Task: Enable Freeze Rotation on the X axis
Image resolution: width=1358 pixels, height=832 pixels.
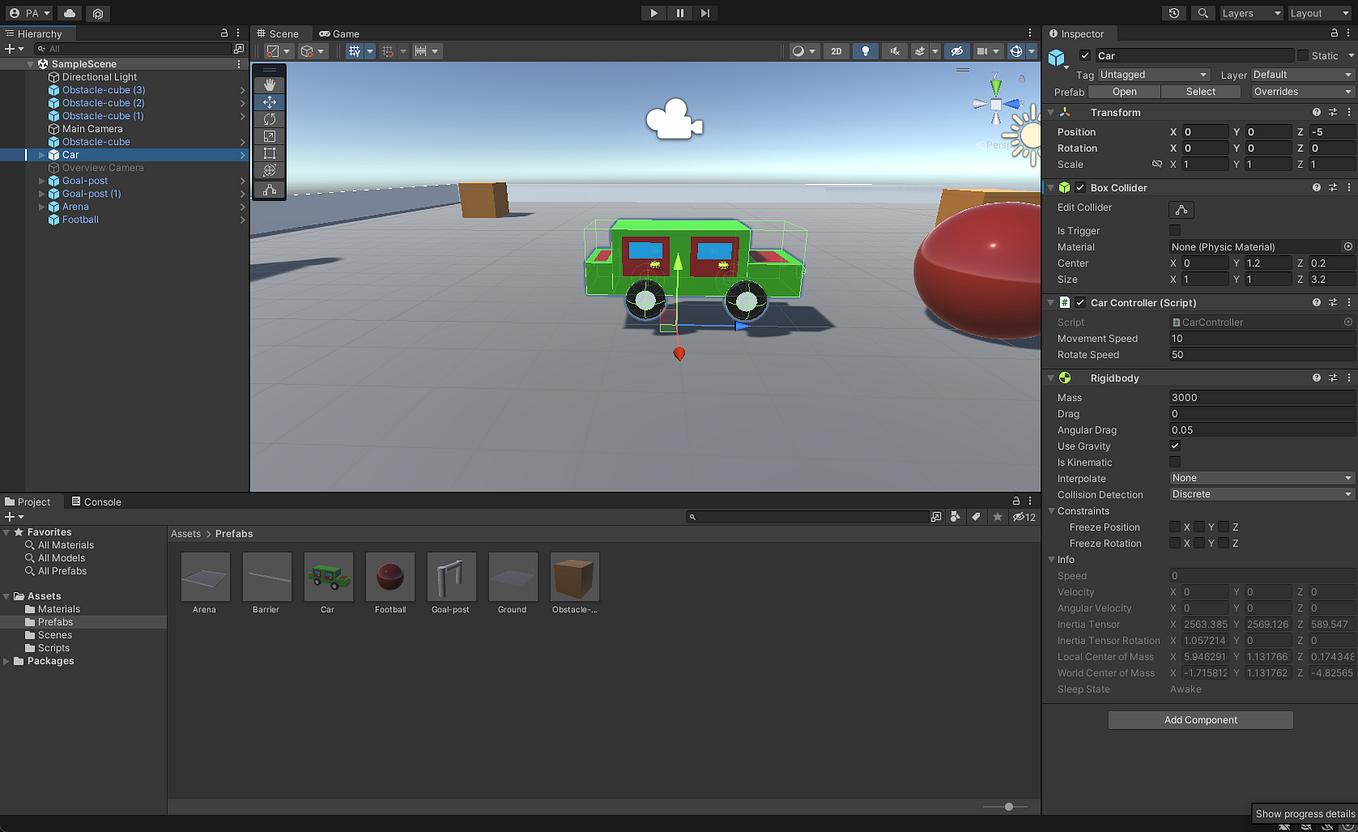Action: (1176, 543)
